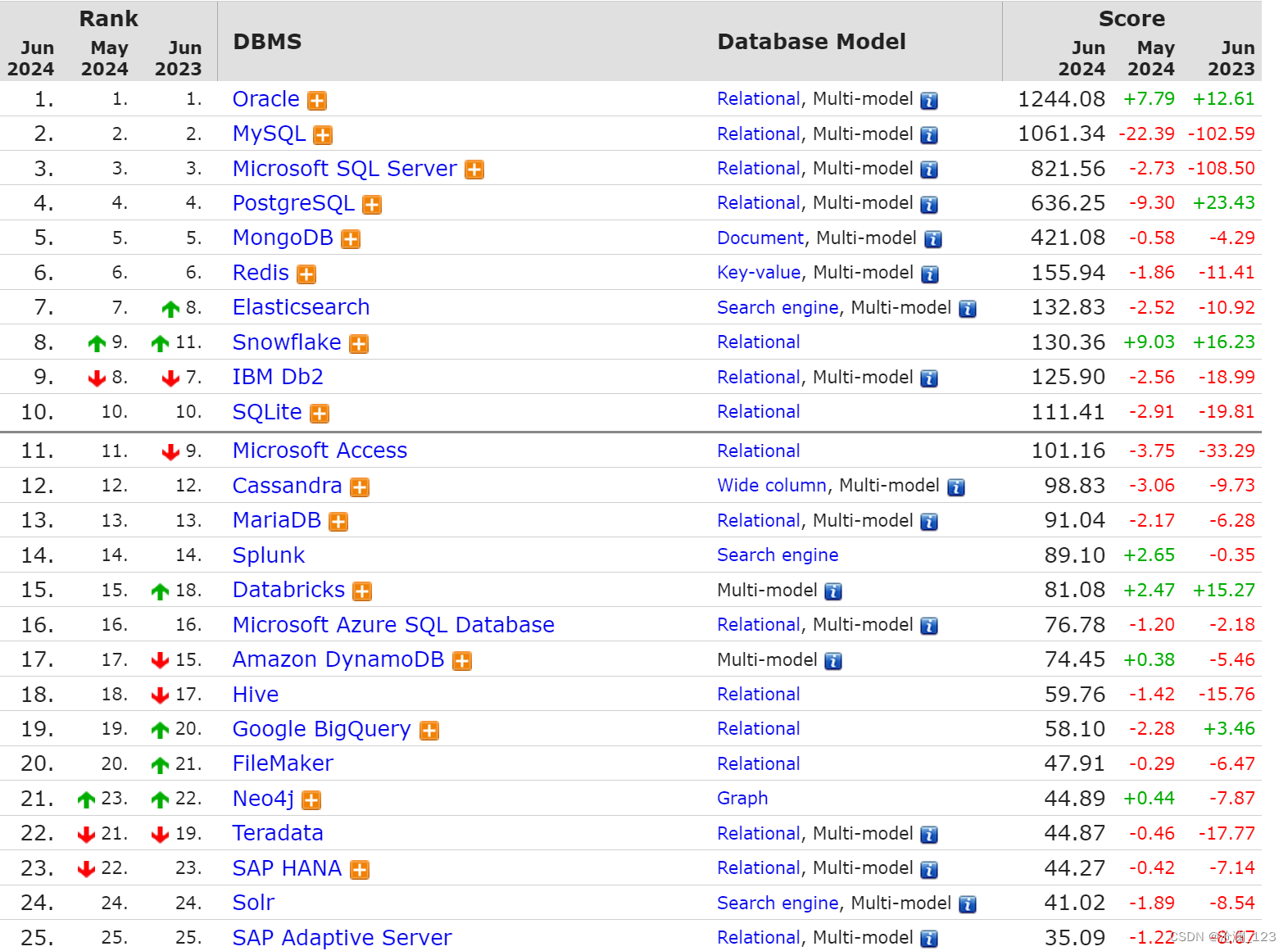Click the info icon in the Solr row
The height and width of the screenshot is (951, 1288).
pyautogui.click(x=968, y=904)
